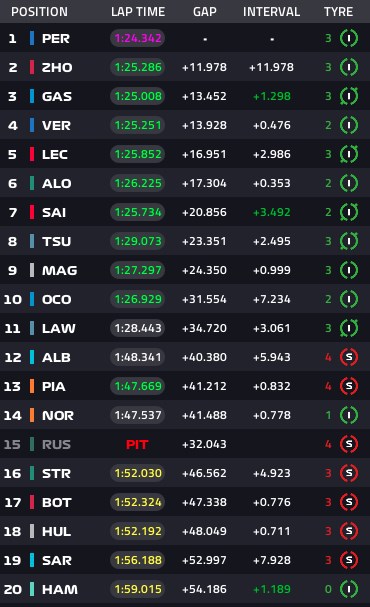Click the TYRE column header
Image resolution: width=370 pixels, height=607 pixels.
338,12
